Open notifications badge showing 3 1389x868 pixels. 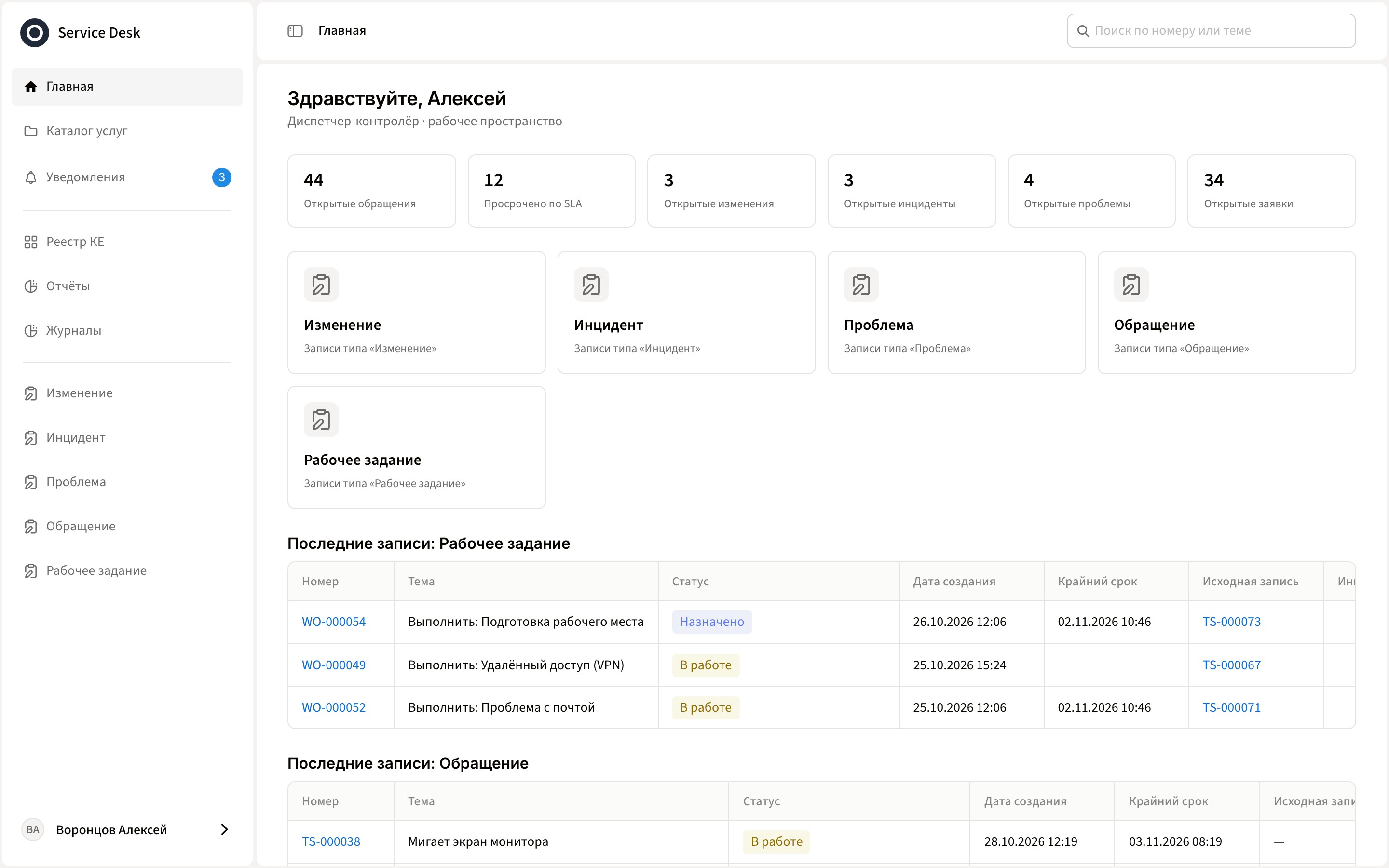pyautogui.click(x=221, y=177)
